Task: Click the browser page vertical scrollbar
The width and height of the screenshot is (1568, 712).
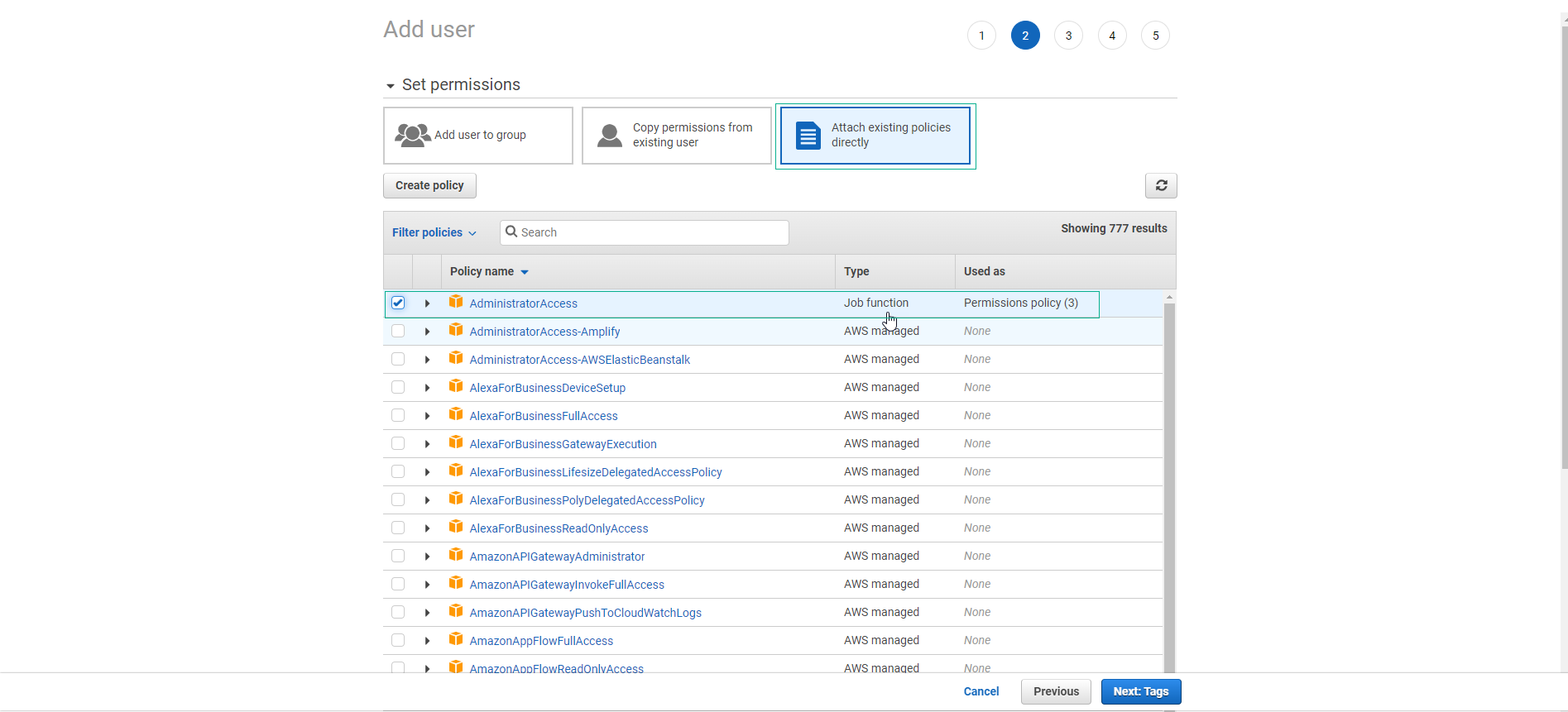Action: click(x=1564, y=248)
